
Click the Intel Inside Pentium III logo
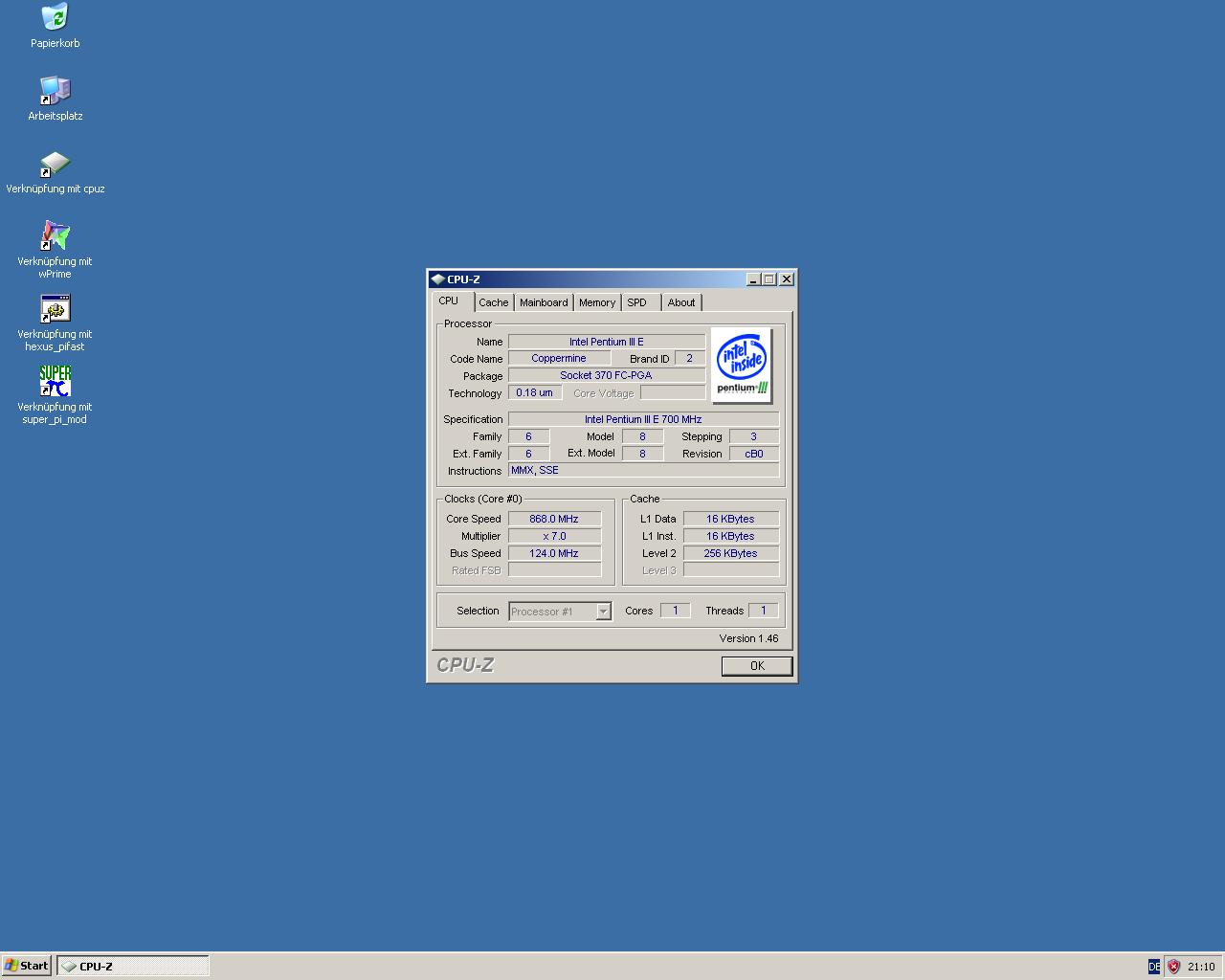click(742, 366)
